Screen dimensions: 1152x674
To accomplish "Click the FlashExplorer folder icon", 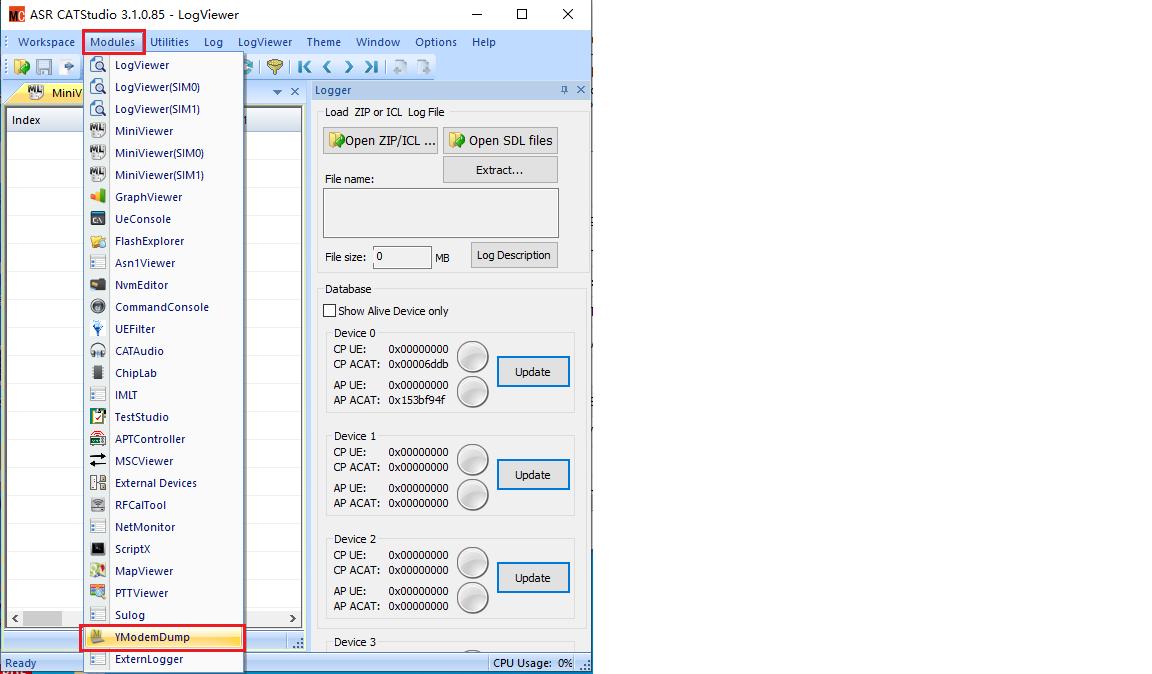I will click(x=98, y=241).
